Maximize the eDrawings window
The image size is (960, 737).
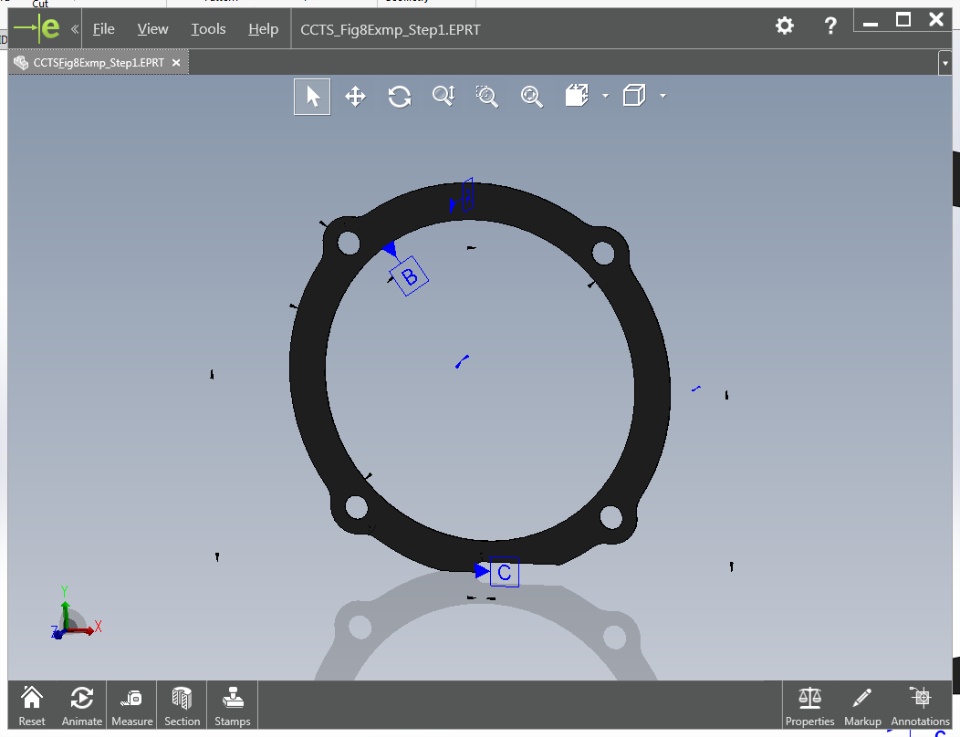coord(903,20)
